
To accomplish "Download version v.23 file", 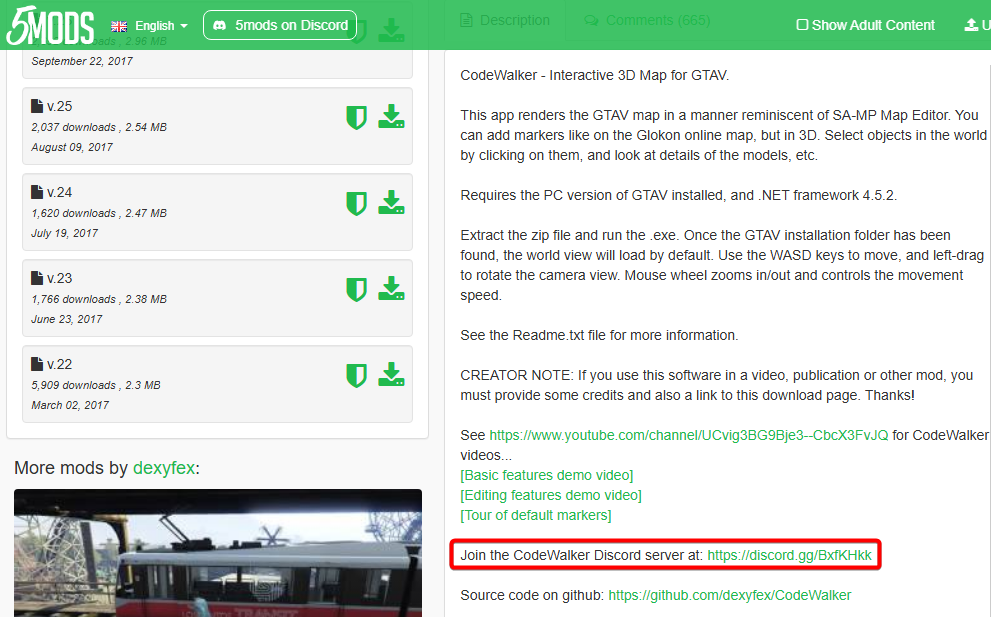I will point(391,289).
